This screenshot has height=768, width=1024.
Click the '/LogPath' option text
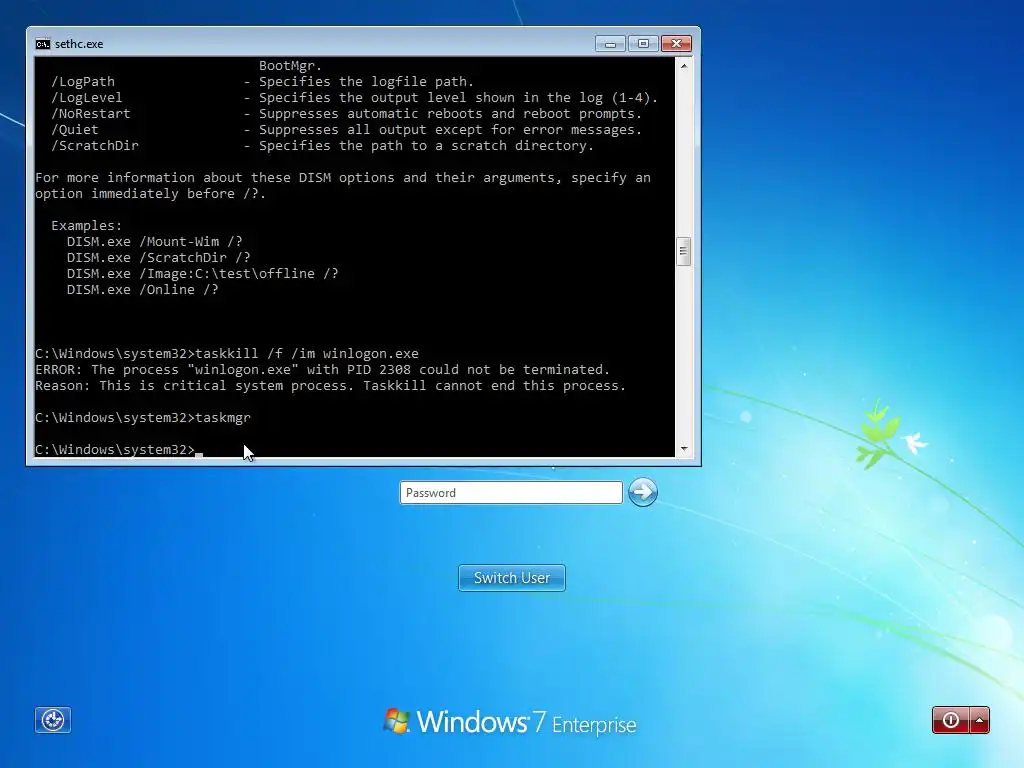point(83,82)
